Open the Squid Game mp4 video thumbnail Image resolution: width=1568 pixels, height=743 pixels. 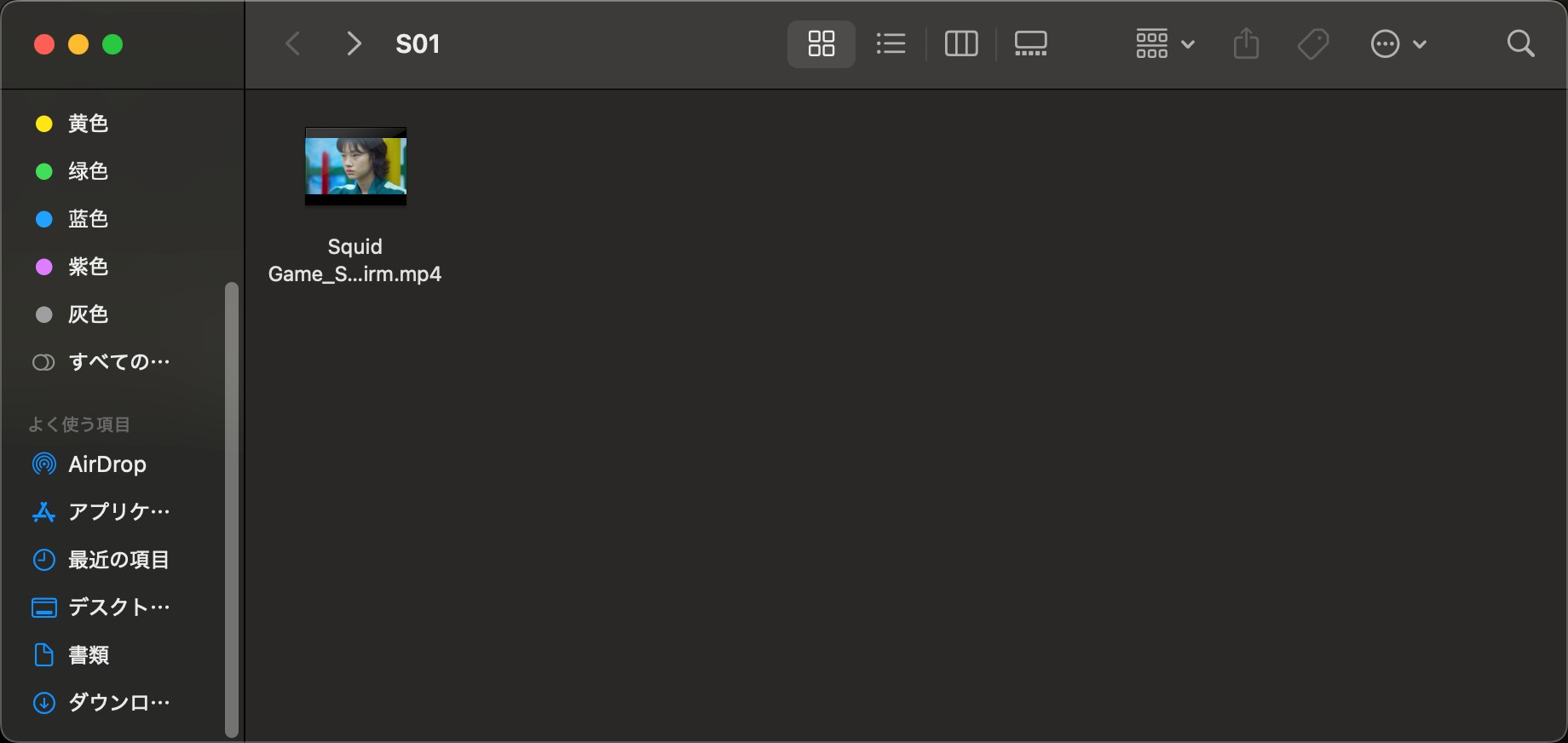[x=355, y=167]
